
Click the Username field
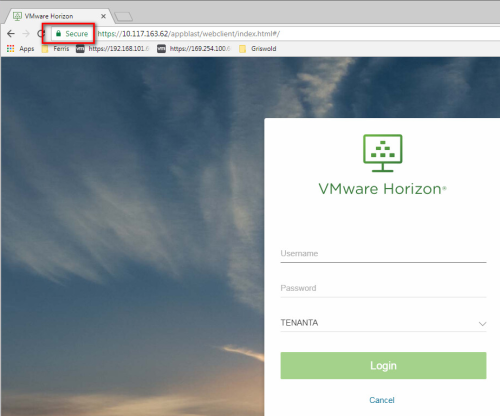383,254
